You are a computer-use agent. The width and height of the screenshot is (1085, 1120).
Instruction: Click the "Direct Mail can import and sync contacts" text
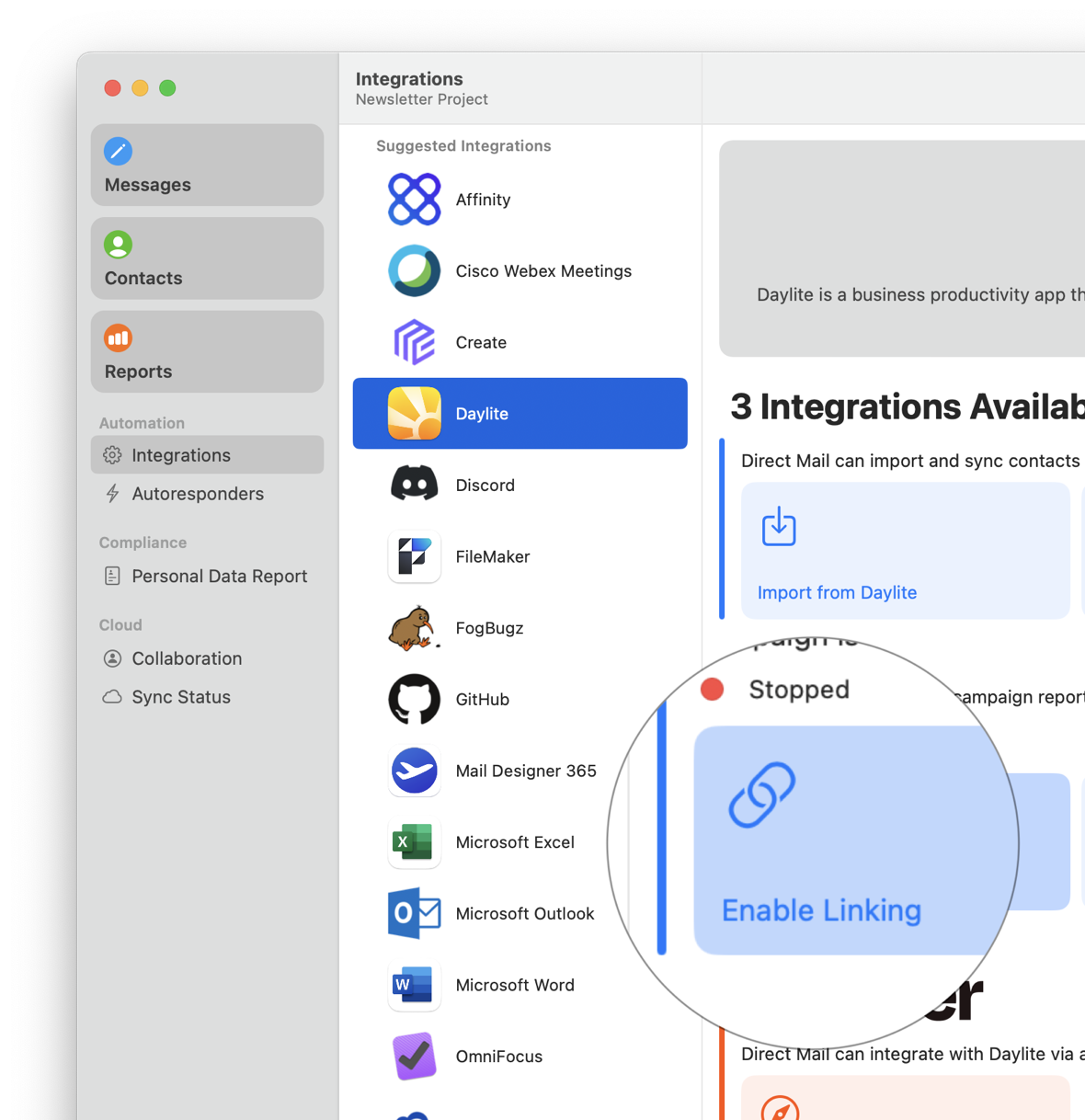point(910,461)
